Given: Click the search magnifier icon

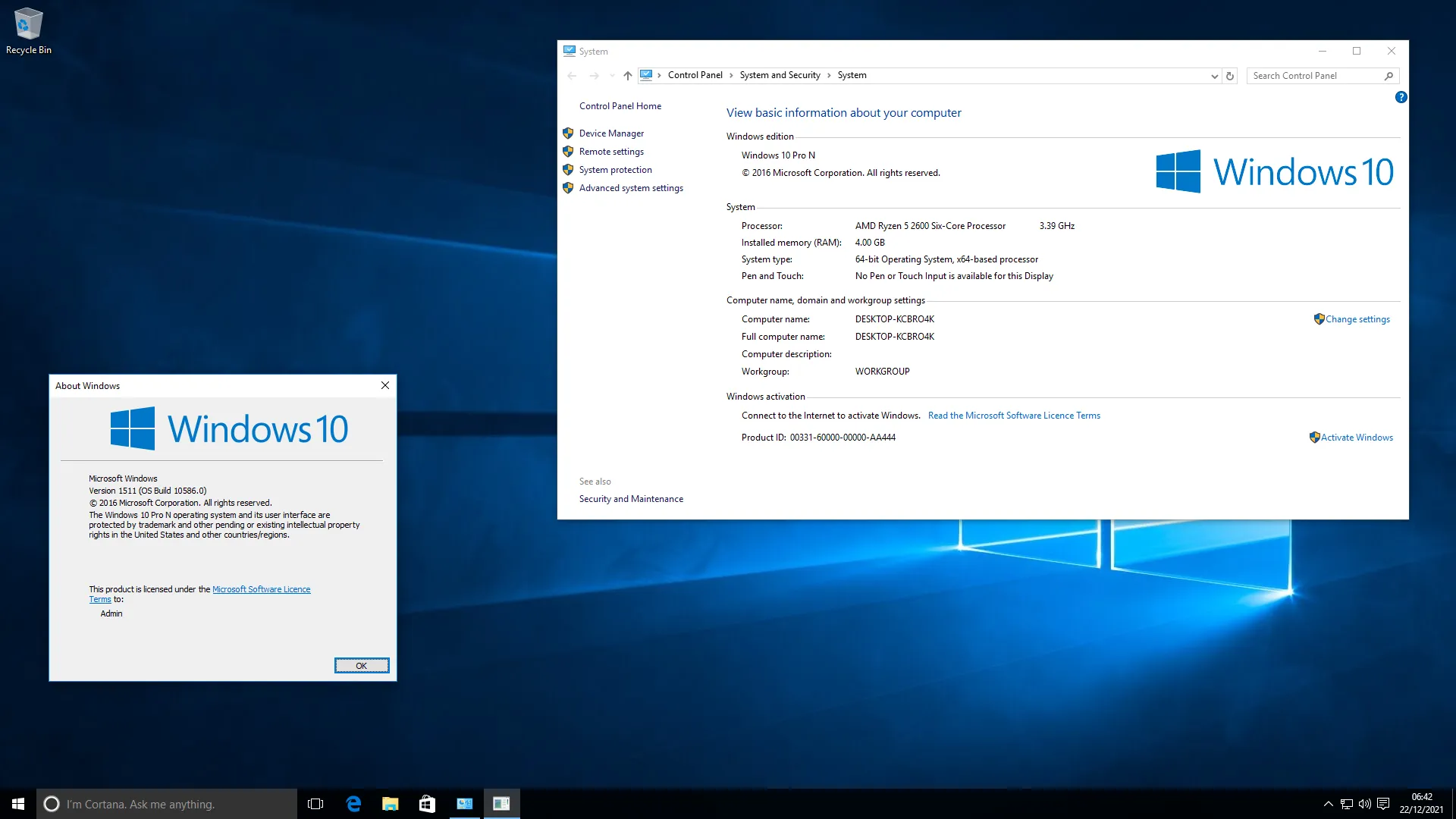Looking at the screenshot, I should click(1389, 76).
